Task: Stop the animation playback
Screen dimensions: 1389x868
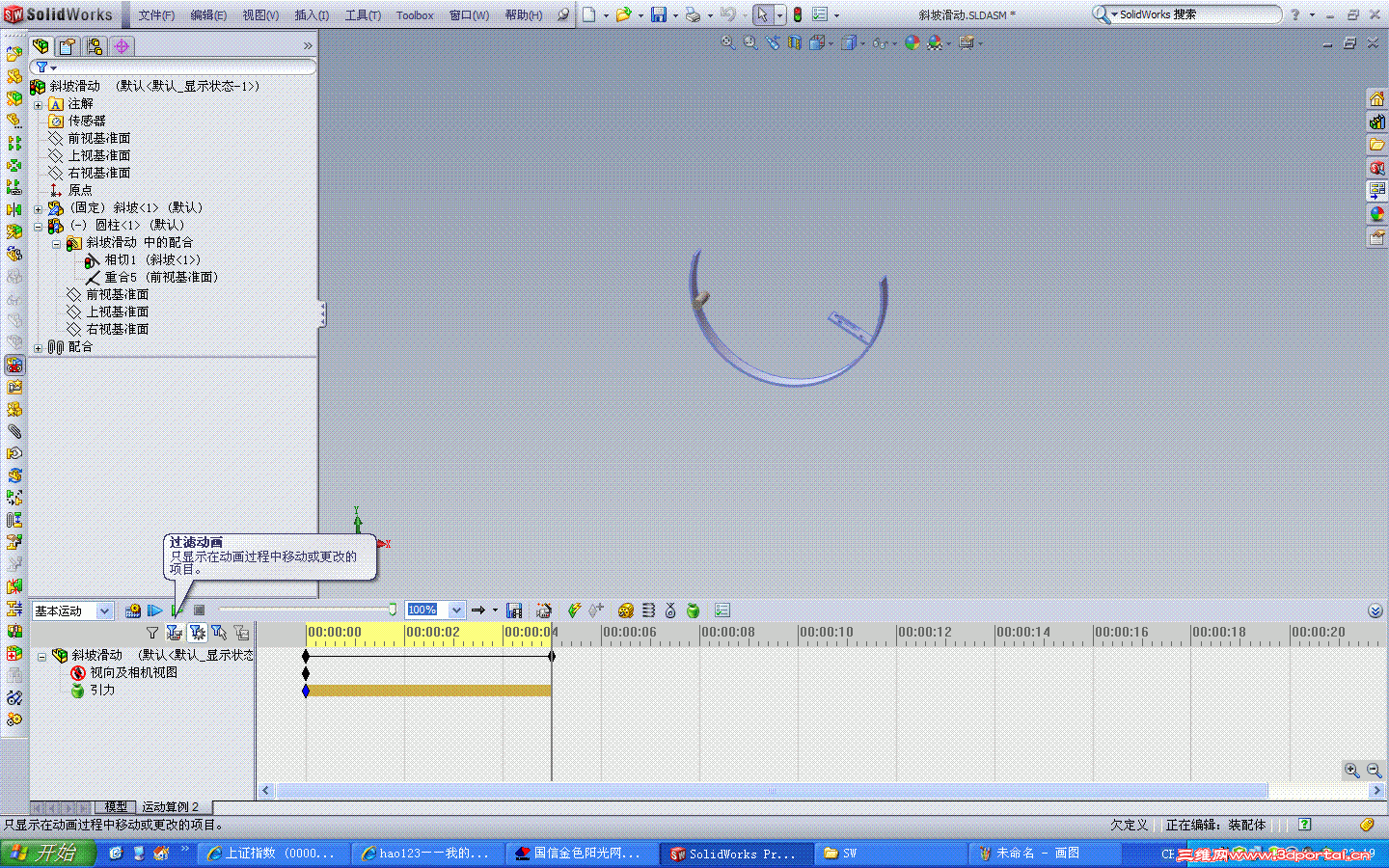Action: [199, 610]
